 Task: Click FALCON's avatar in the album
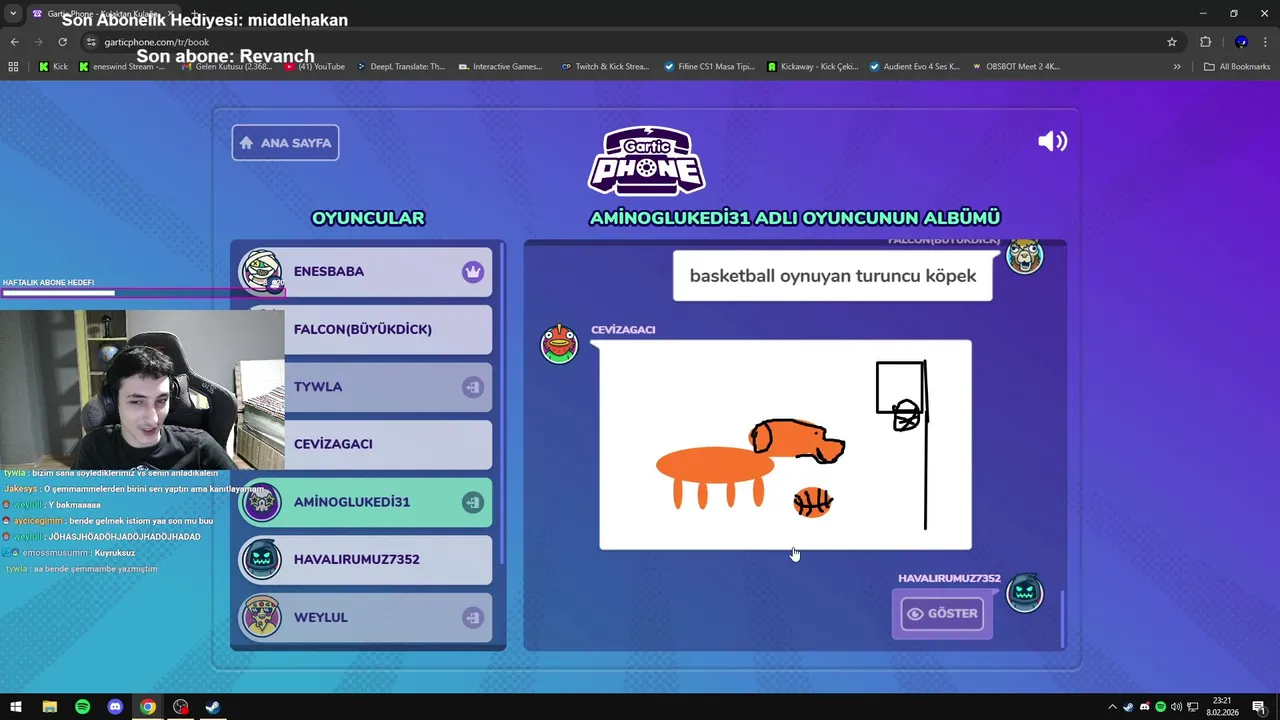(x=1024, y=256)
